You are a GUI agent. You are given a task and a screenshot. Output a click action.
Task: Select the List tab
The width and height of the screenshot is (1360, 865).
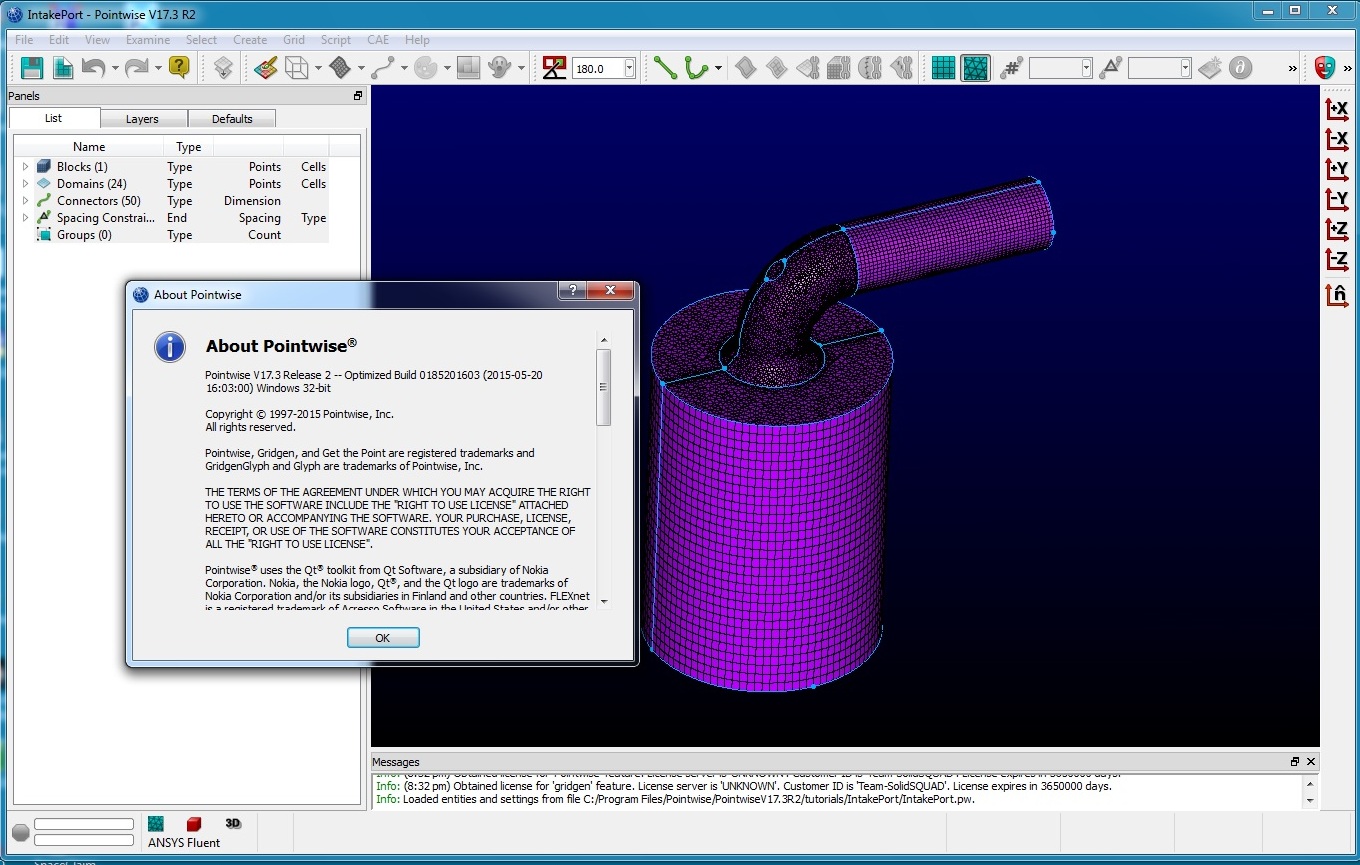click(x=53, y=118)
